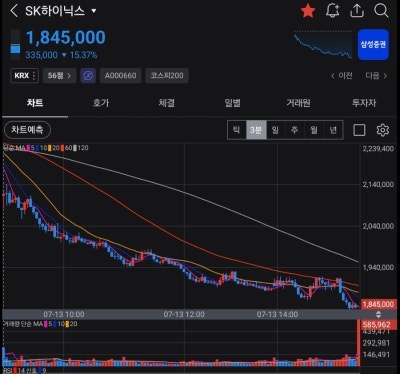This screenshot has width=400, height=374.
Task: Go back with the left arrow icon
Action: coord(14,11)
